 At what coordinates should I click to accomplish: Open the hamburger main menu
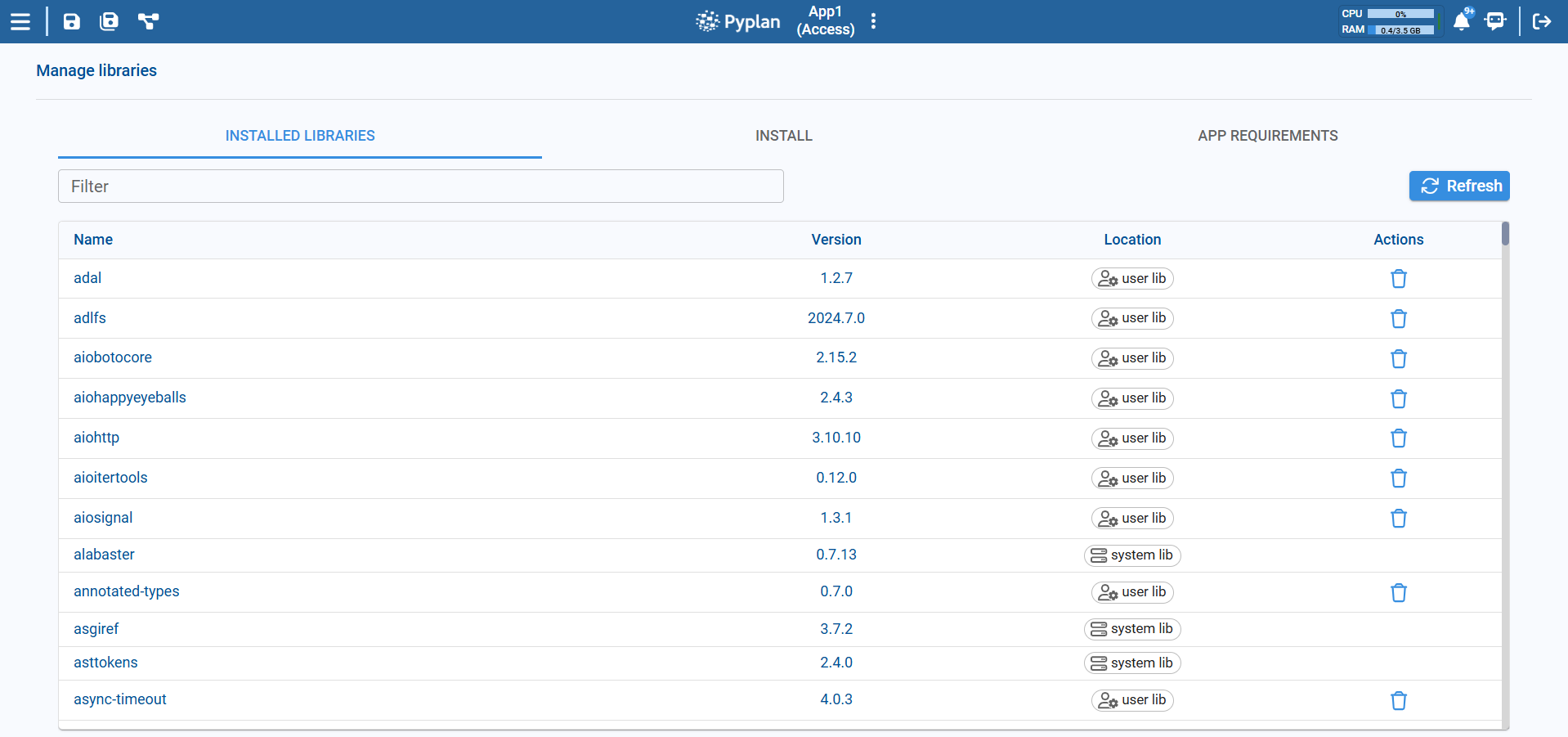pyautogui.click(x=20, y=21)
